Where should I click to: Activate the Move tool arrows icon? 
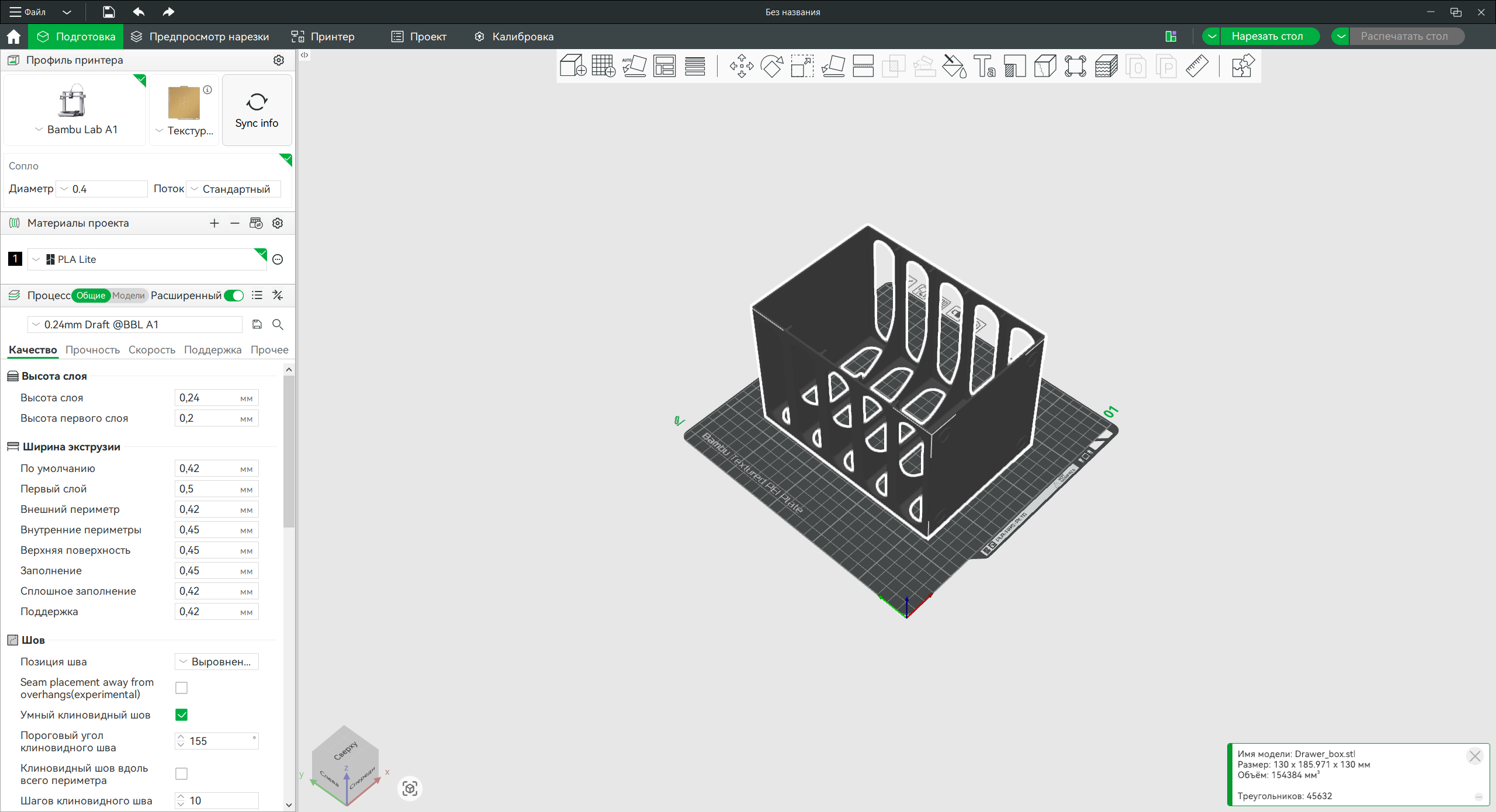point(741,66)
